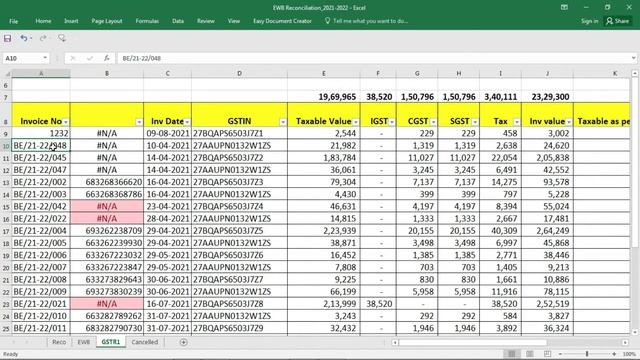Click the Undo arrow icon
The image size is (640, 360).
pyautogui.click(x=24, y=38)
